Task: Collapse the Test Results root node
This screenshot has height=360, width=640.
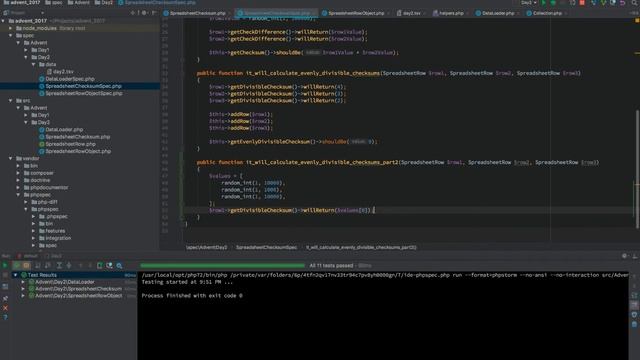Action: click(16, 275)
